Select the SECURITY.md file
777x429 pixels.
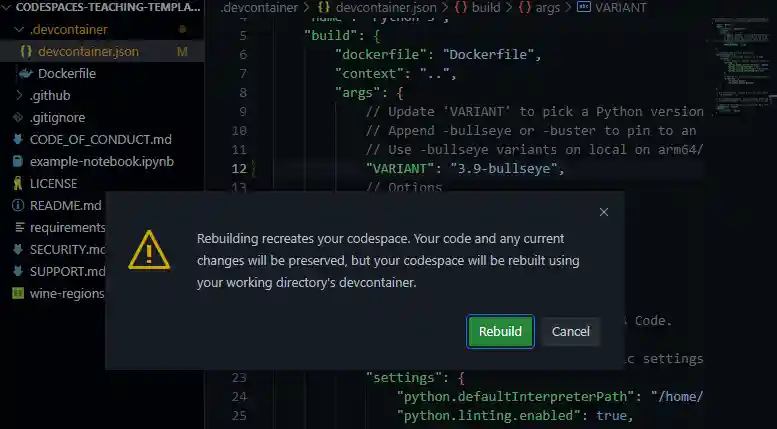click(x=67, y=249)
